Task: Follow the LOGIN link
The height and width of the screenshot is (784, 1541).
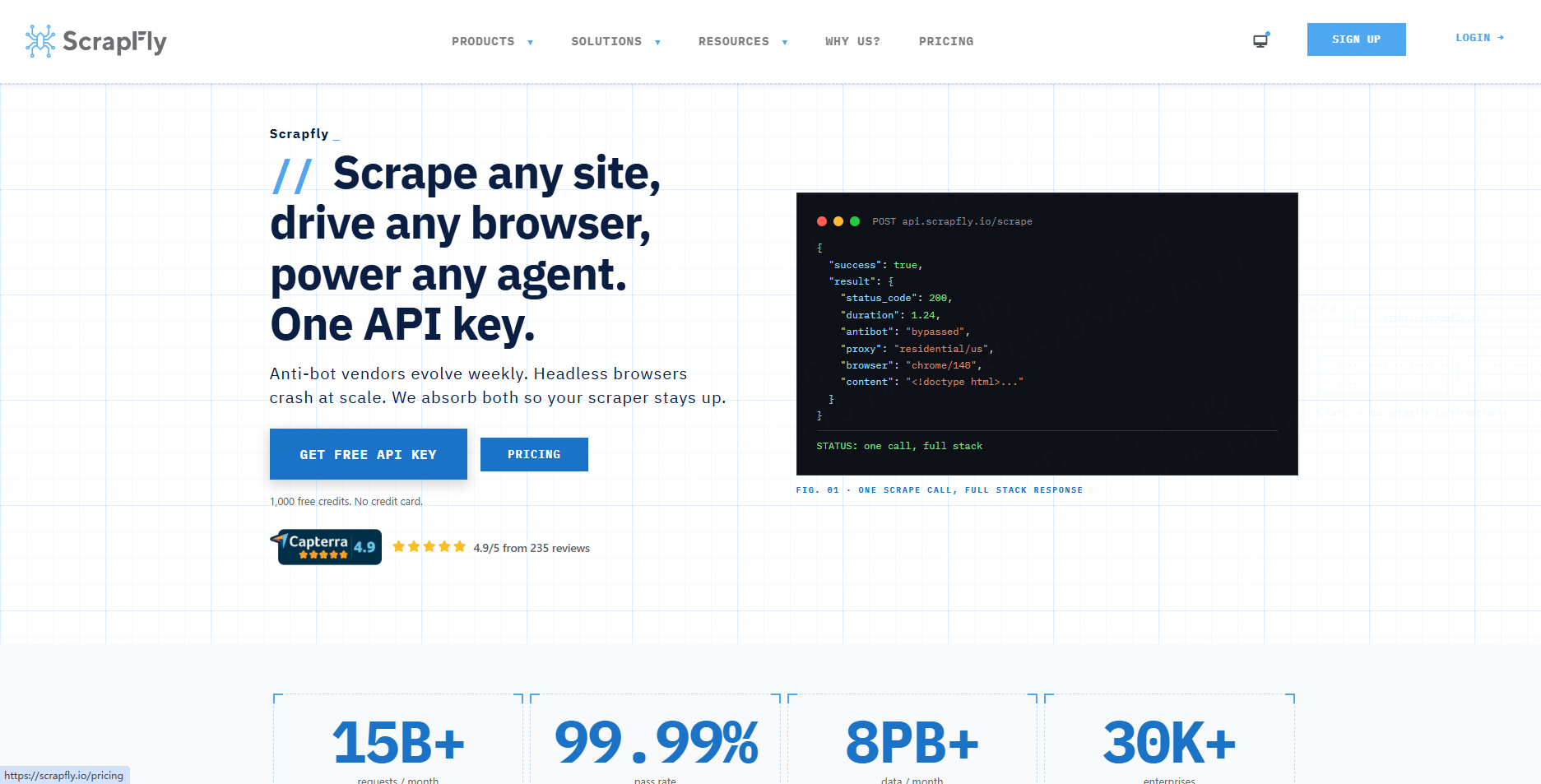Action: [1479, 38]
